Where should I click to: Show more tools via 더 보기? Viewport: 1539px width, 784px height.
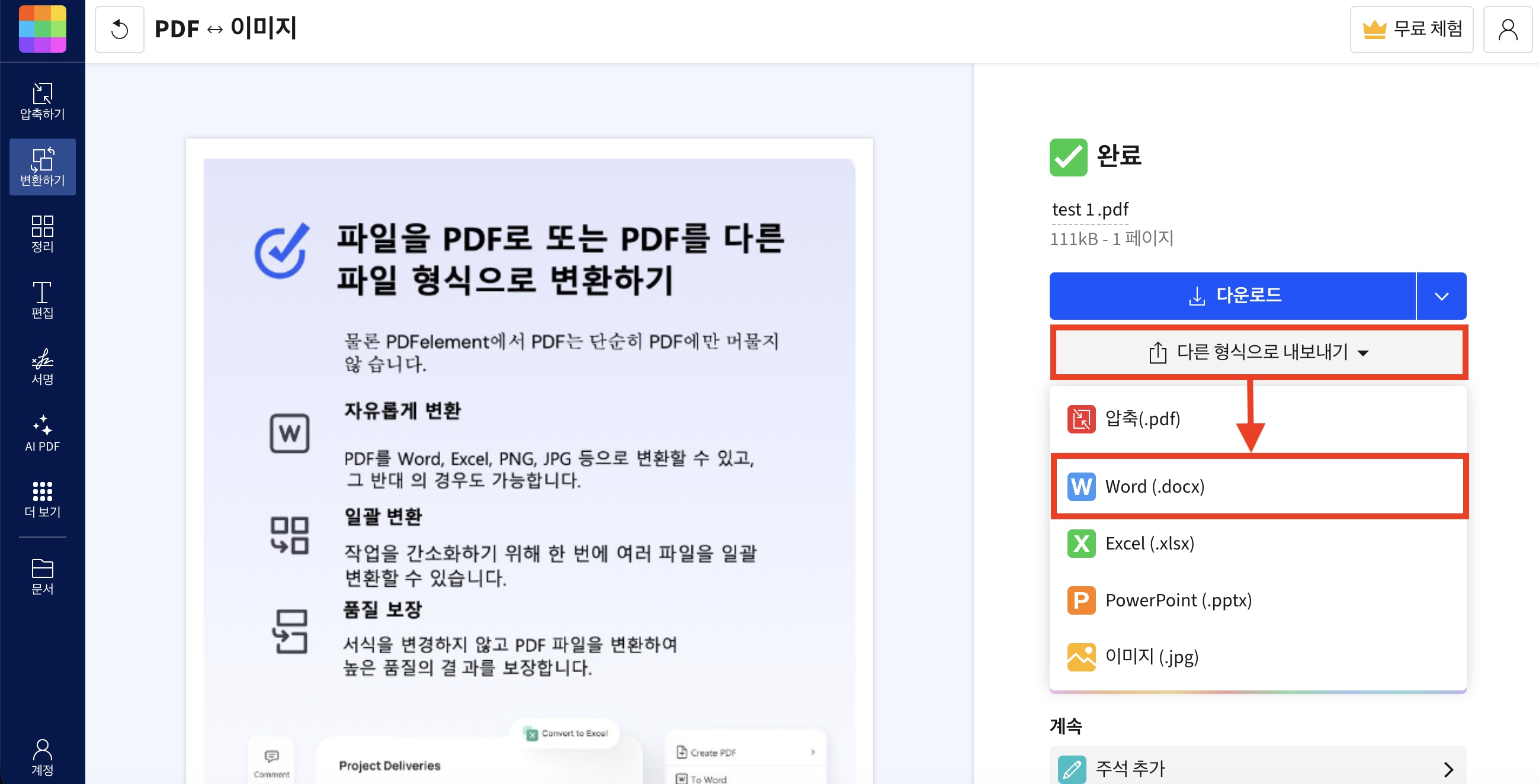pos(43,499)
